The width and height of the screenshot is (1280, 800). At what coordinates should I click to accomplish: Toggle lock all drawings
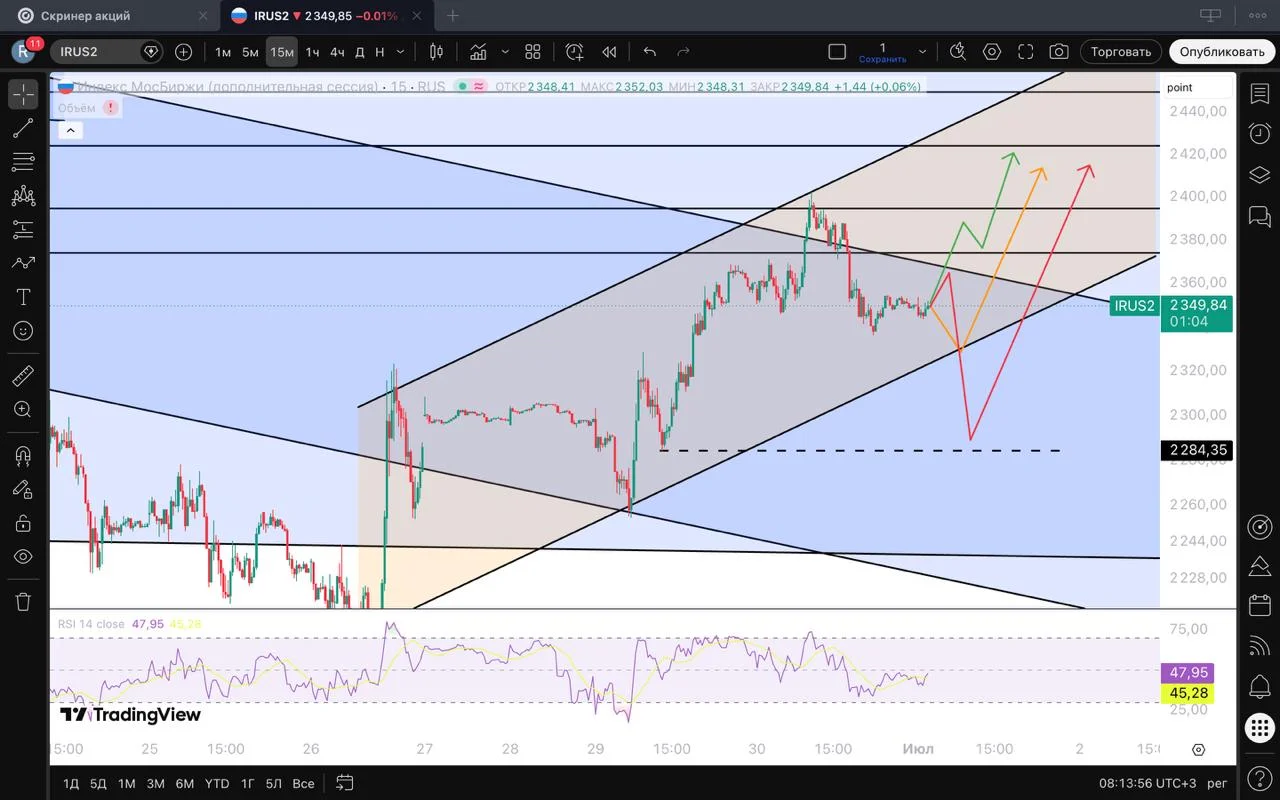tap(23, 523)
